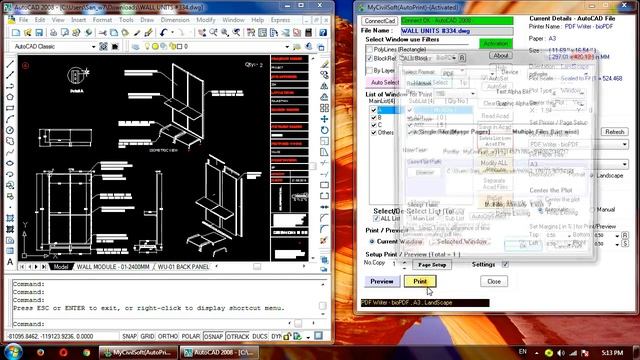The image size is (640, 360).
Task: Click the Windows Start button
Action: pyautogui.click(x=13, y=352)
